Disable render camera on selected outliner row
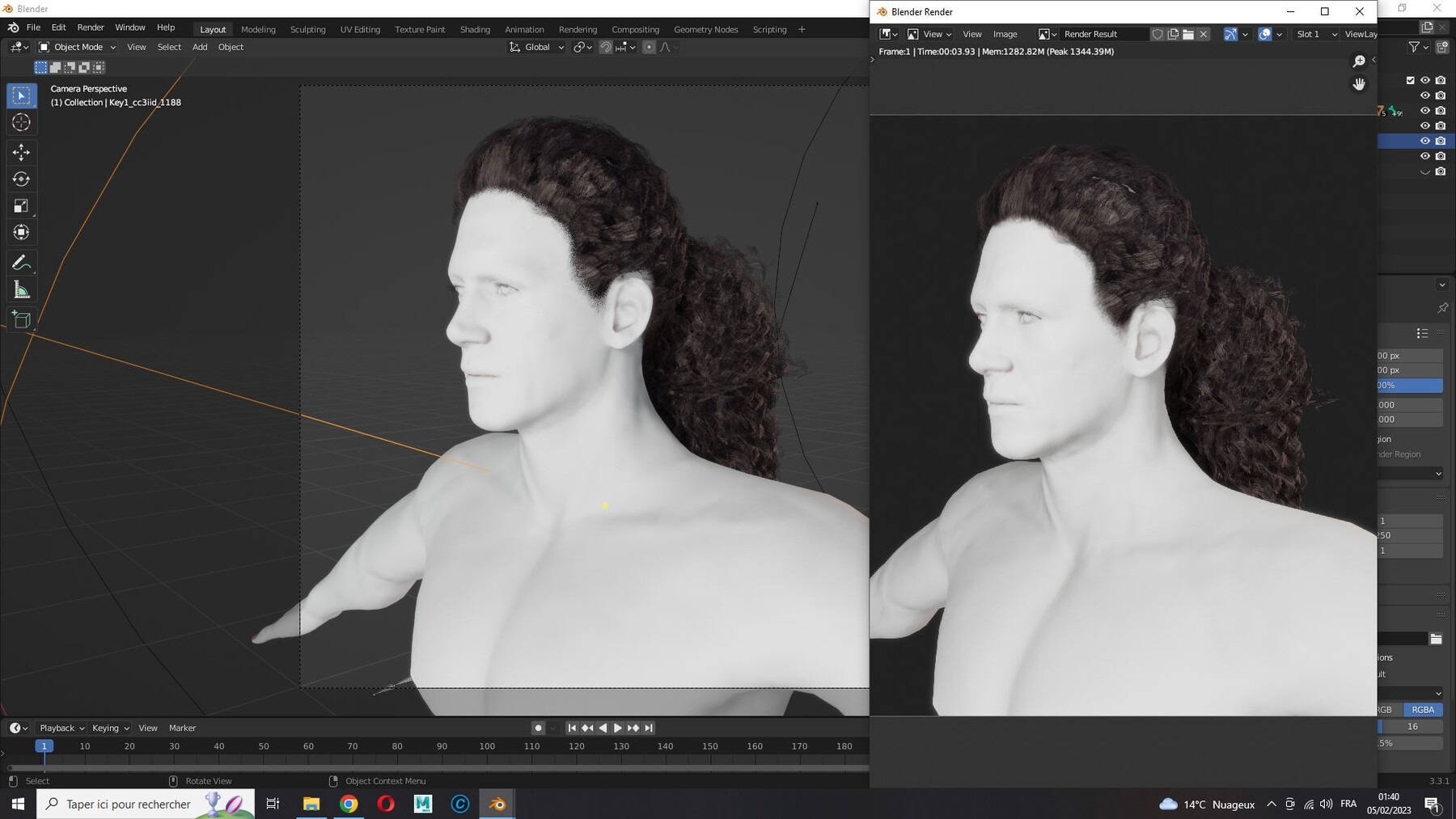Screen dimensions: 1456x819 coord(1441,141)
